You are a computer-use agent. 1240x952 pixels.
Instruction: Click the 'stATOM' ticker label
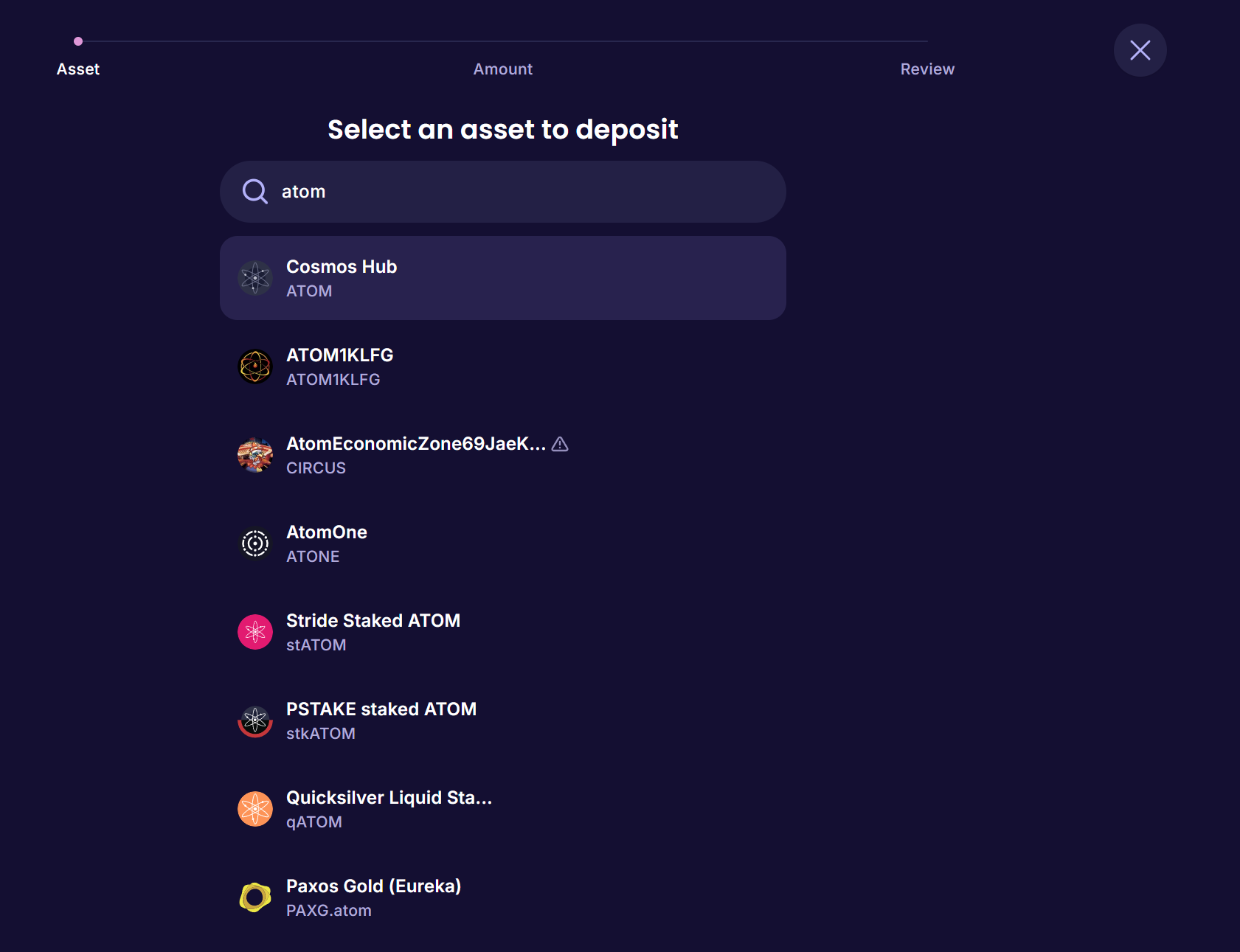316,645
